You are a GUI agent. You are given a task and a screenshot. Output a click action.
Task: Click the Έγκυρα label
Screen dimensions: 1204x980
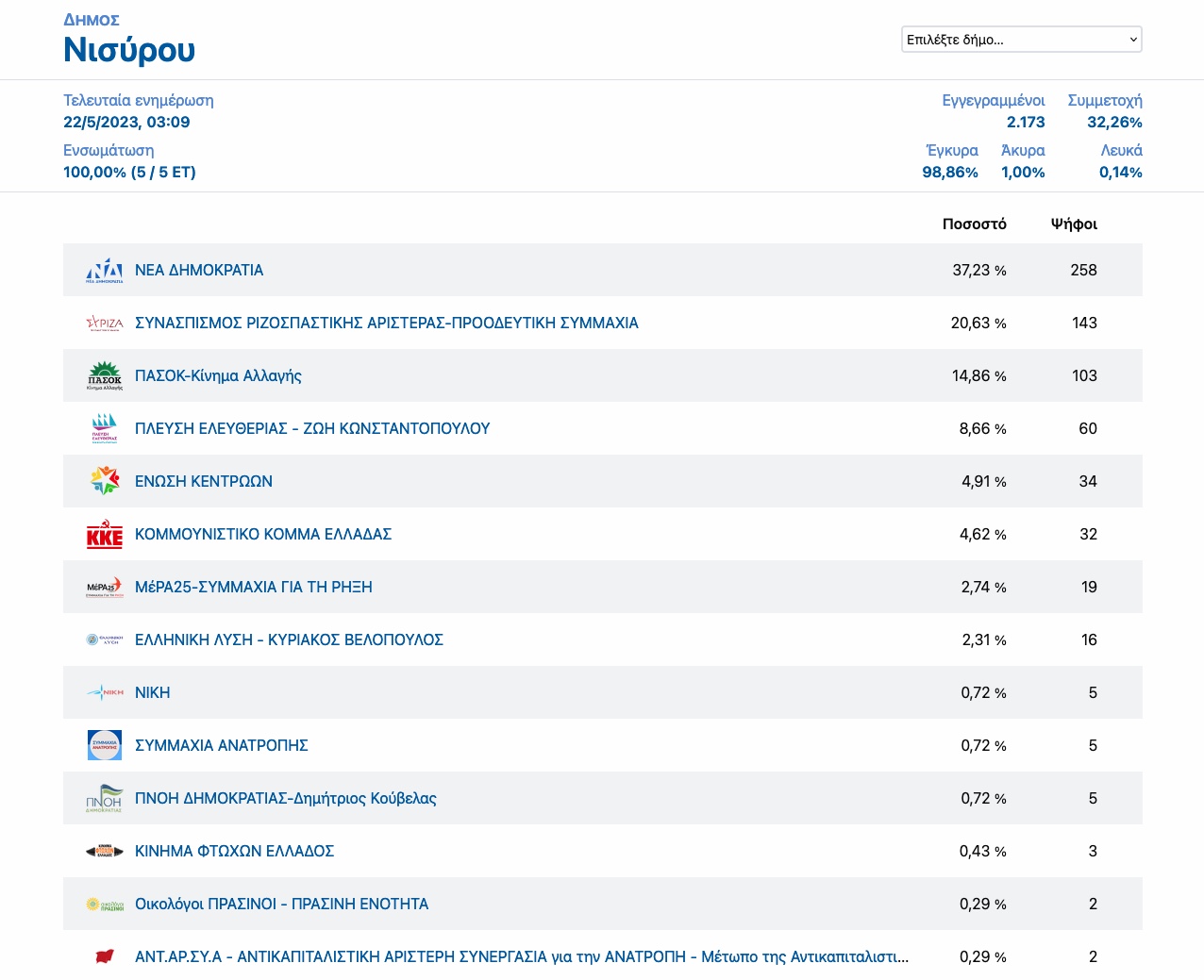(952, 150)
